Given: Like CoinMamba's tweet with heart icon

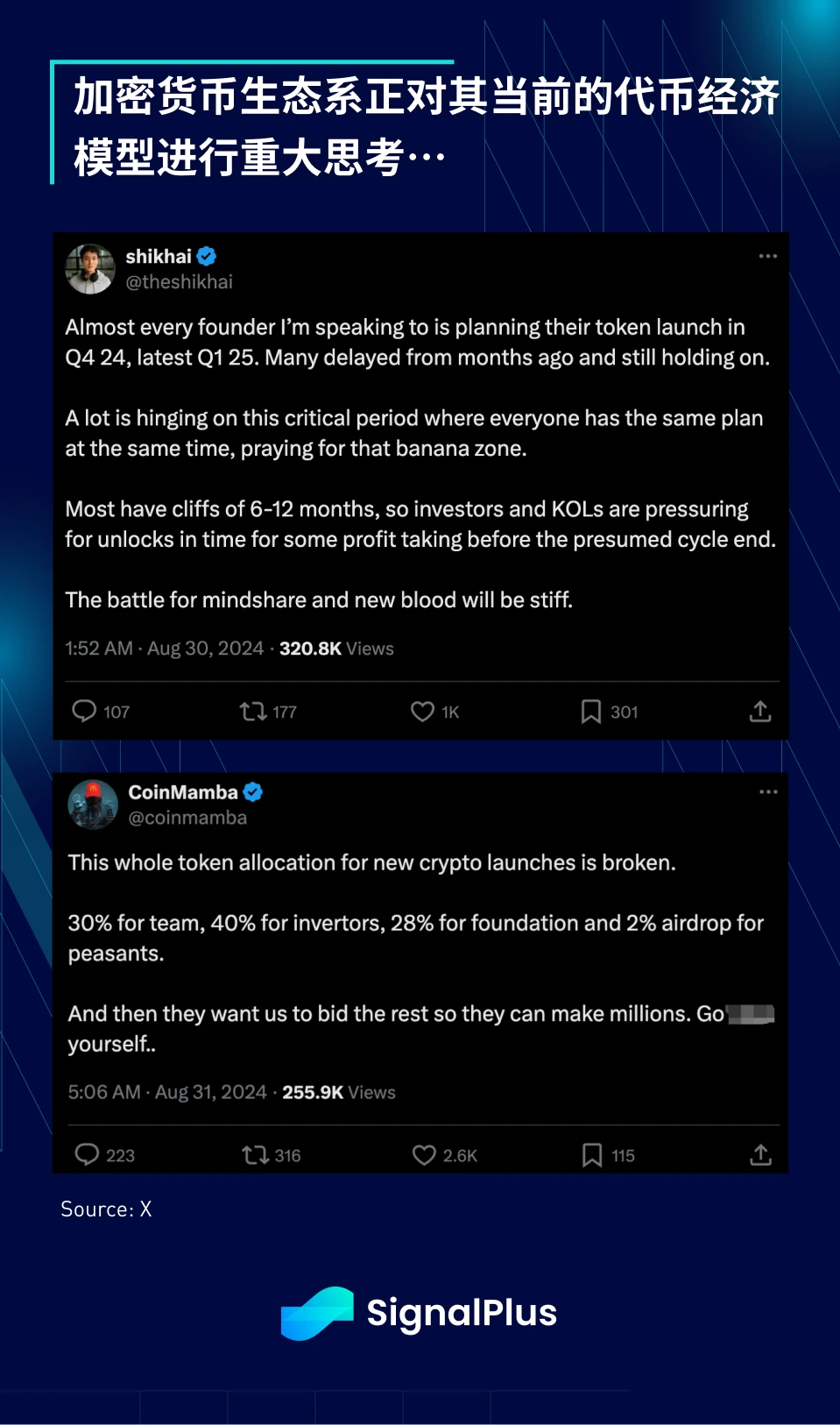Looking at the screenshot, I should click(424, 1154).
